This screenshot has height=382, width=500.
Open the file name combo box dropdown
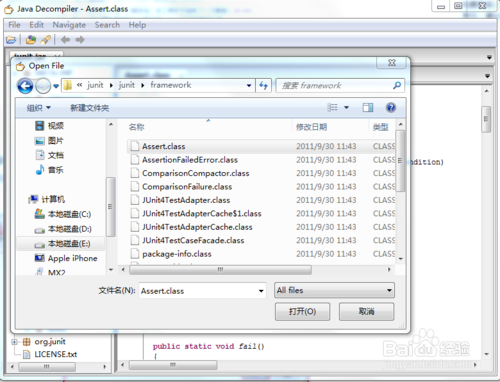(261, 291)
